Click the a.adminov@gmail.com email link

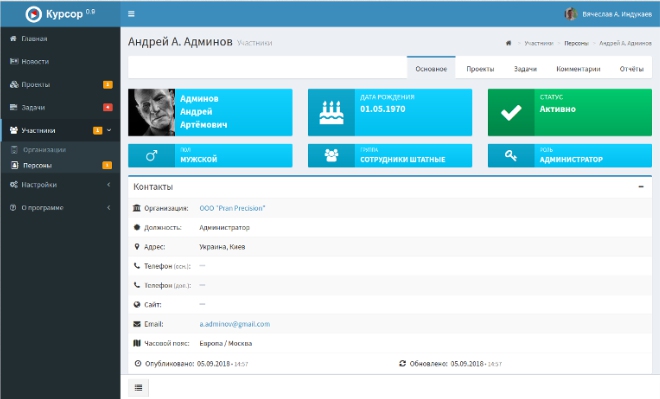[x=234, y=324]
